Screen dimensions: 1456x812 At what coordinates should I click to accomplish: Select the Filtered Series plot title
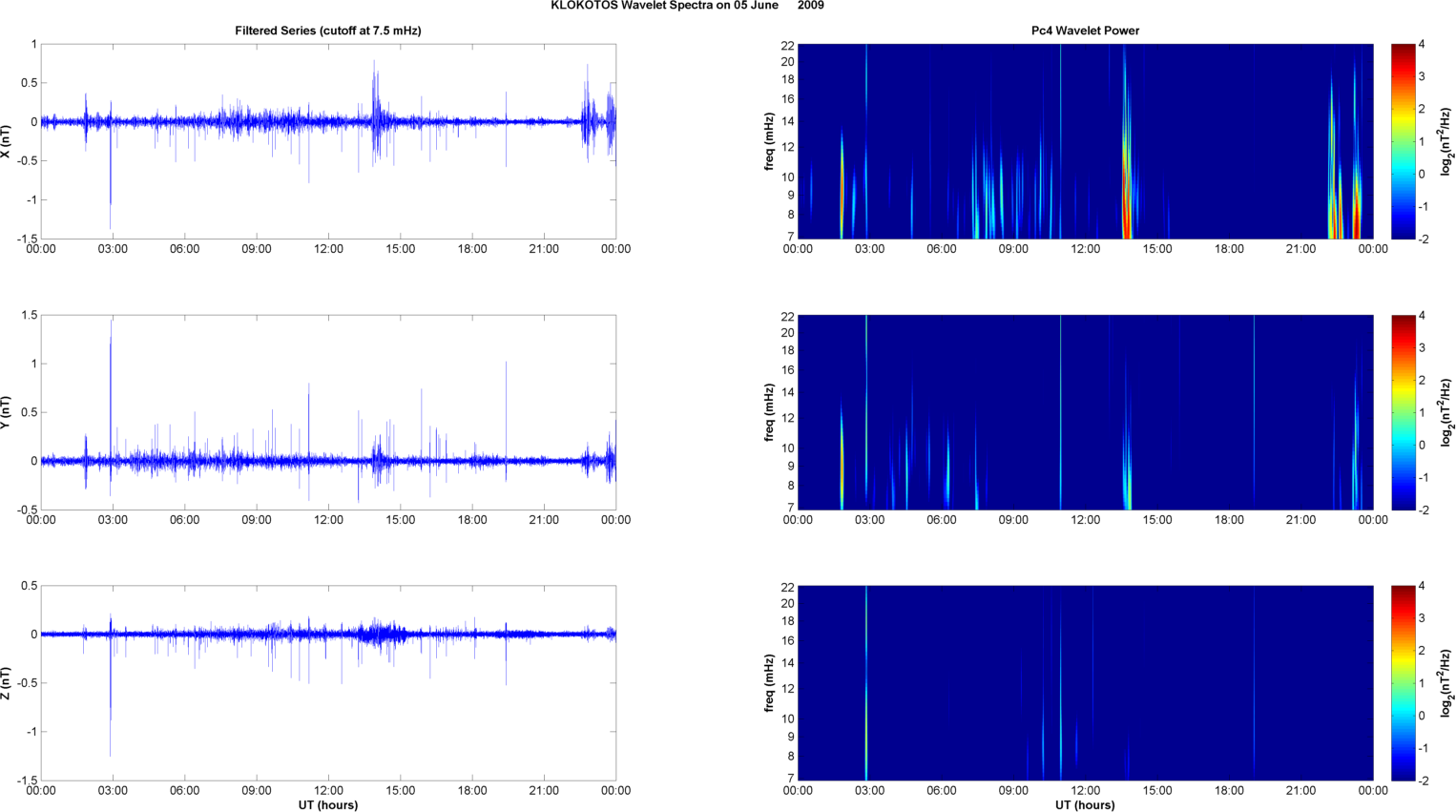(x=327, y=31)
